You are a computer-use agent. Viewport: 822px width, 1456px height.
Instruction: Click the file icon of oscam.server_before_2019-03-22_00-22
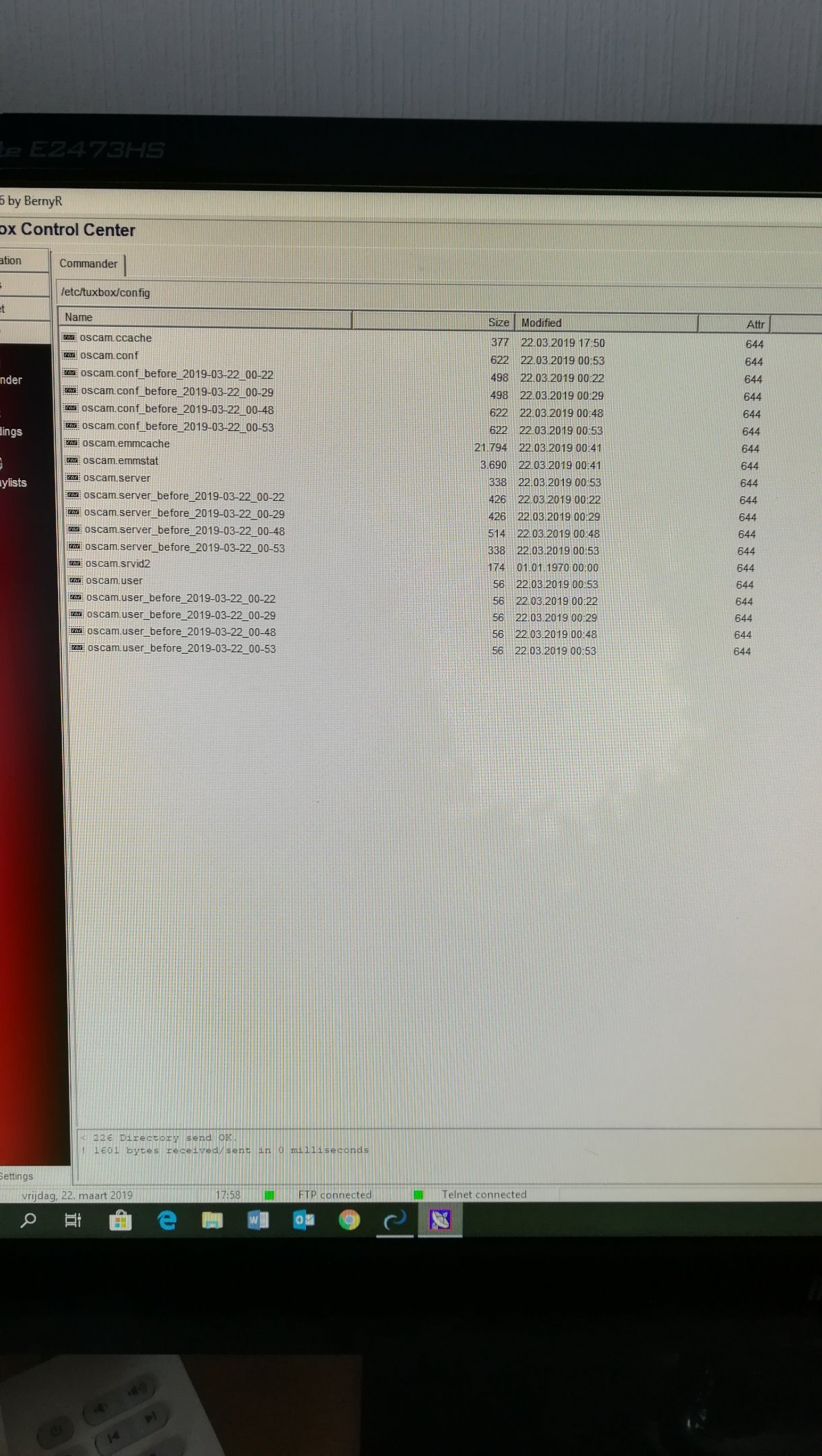pos(73,495)
